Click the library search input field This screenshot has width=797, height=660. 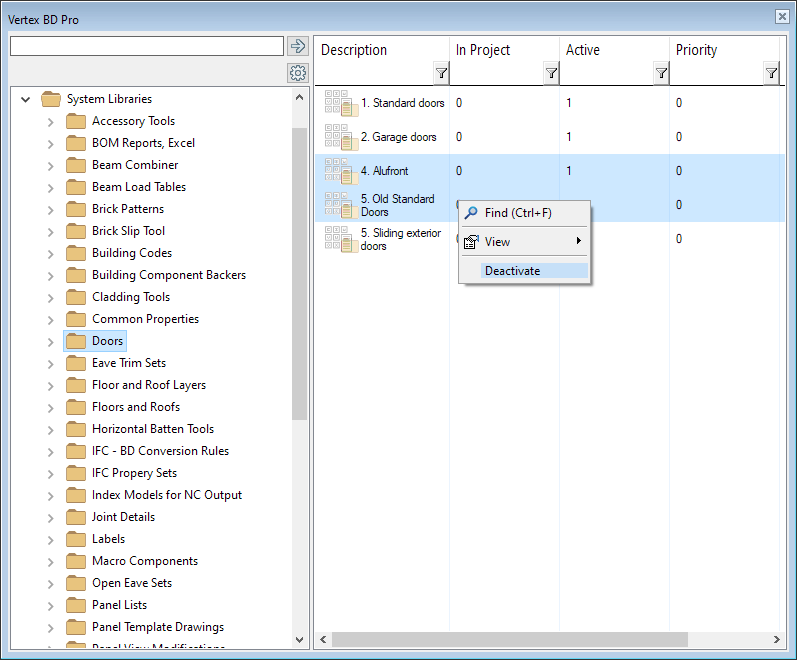pos(146,46)
